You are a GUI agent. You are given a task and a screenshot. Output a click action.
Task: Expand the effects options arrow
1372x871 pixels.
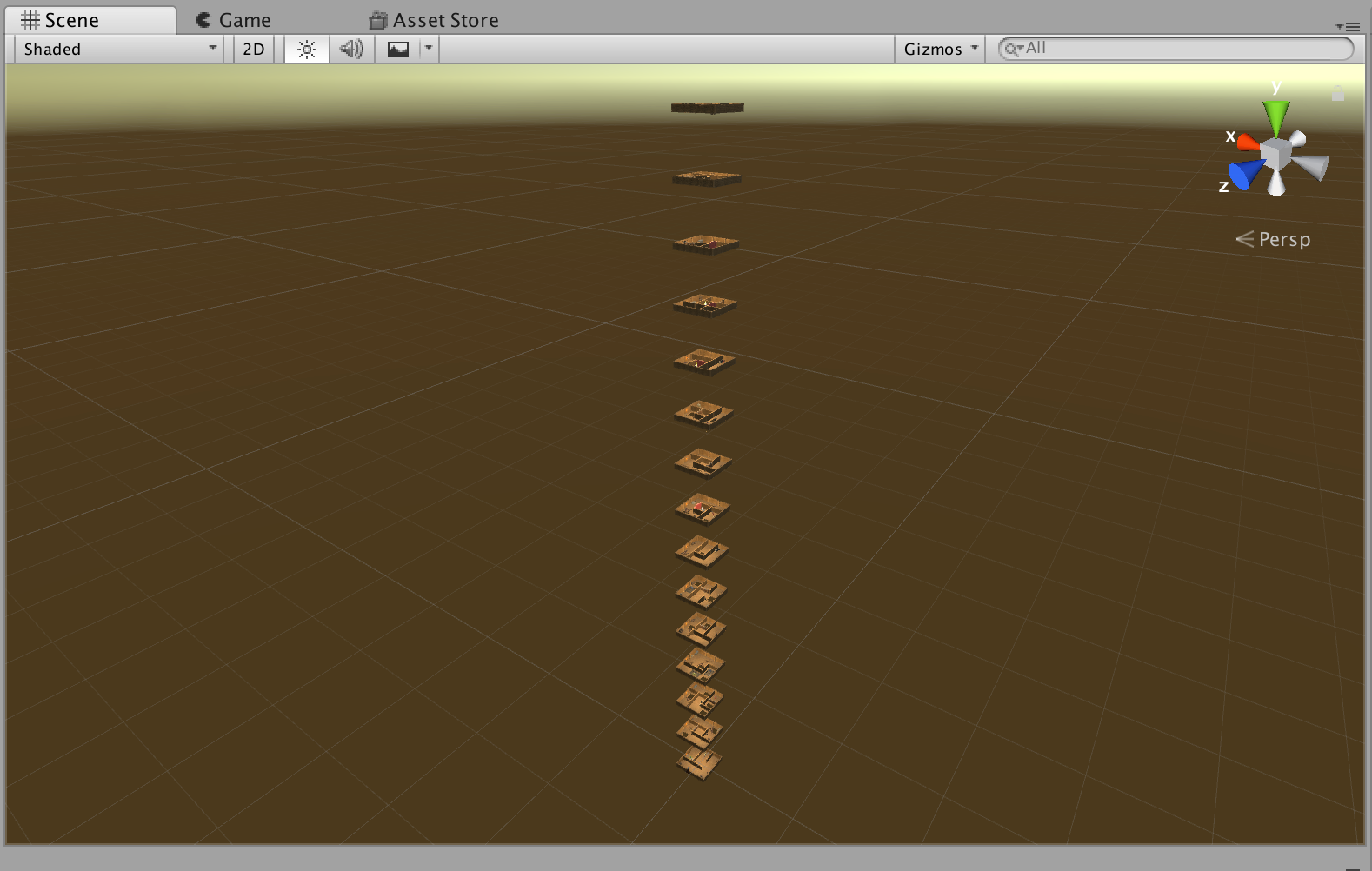pos(428,49)
